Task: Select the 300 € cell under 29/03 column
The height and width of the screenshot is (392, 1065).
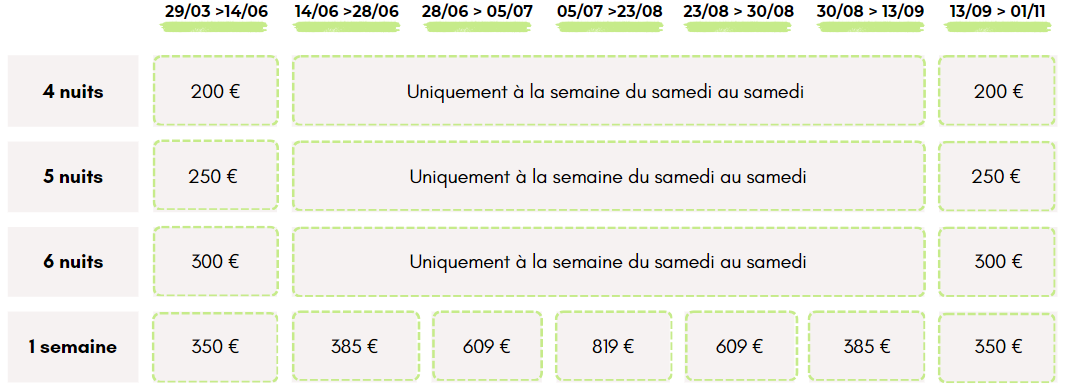Action: (x=216, y=262)
